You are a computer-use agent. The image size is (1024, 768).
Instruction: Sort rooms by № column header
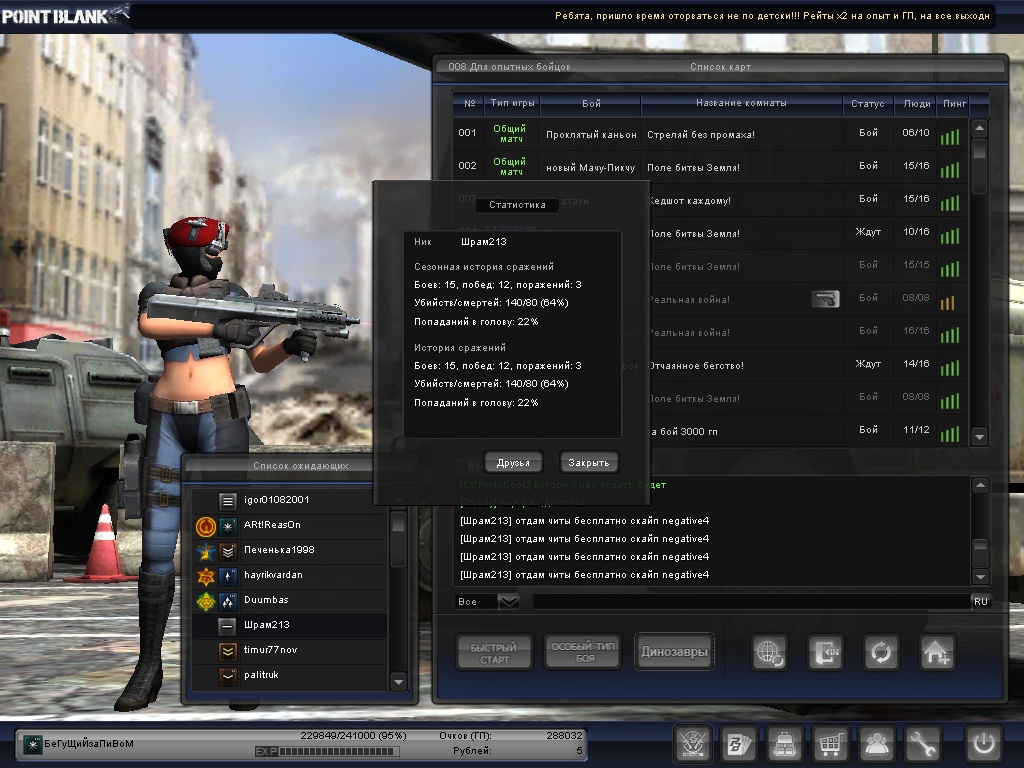(x=469, y=103)
